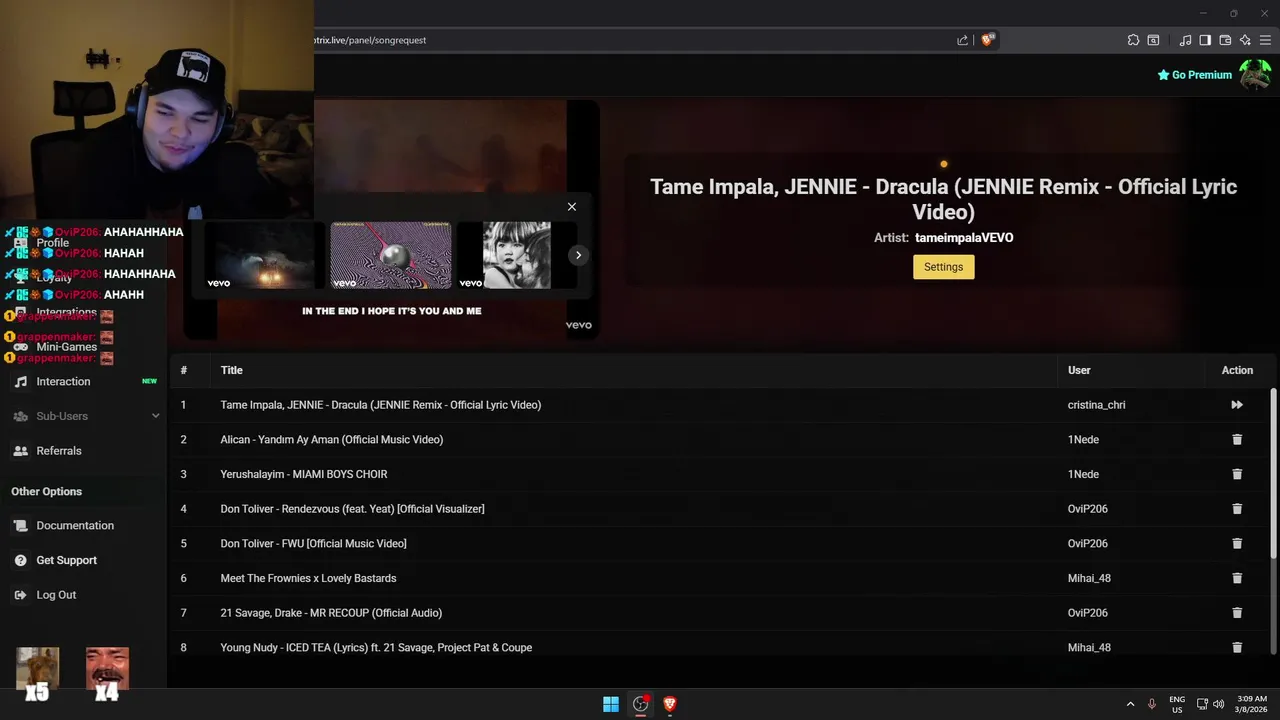Click the user avatar in top right
Viewport: 1280px width, 720px height.
pyautogui.click(x=1255, y=75)
